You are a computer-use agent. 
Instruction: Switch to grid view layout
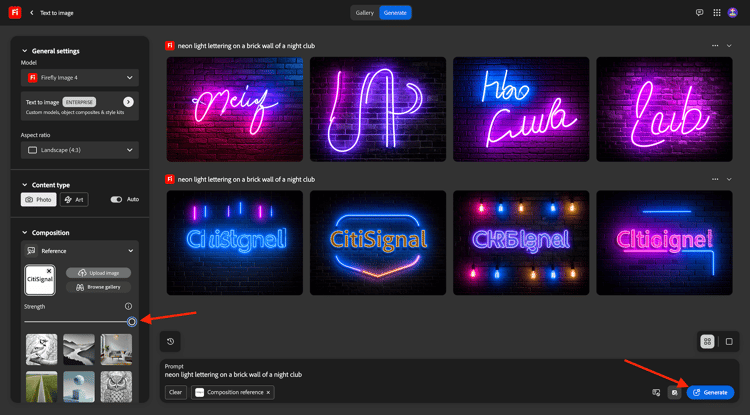coord(707,341)
